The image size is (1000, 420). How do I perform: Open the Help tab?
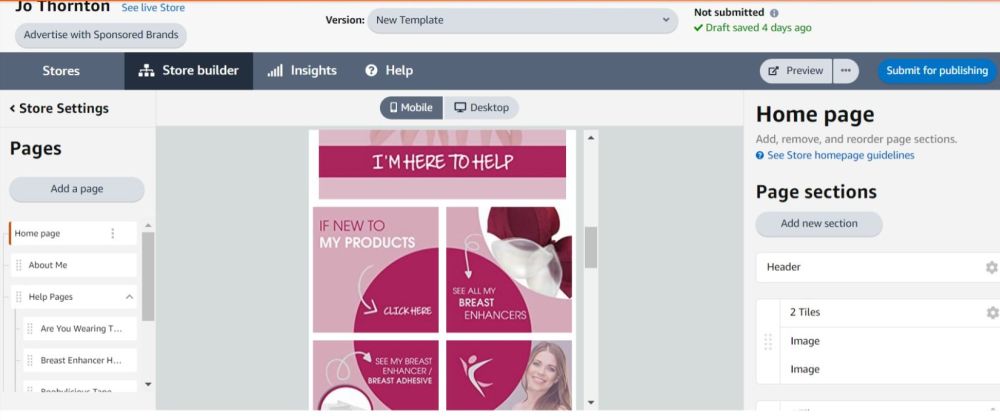(389, 71)
